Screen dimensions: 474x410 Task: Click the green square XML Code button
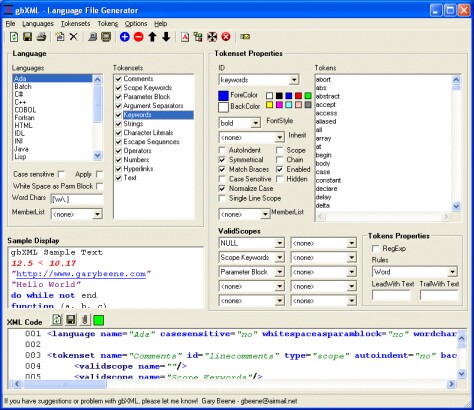click(x=99, y=320)
